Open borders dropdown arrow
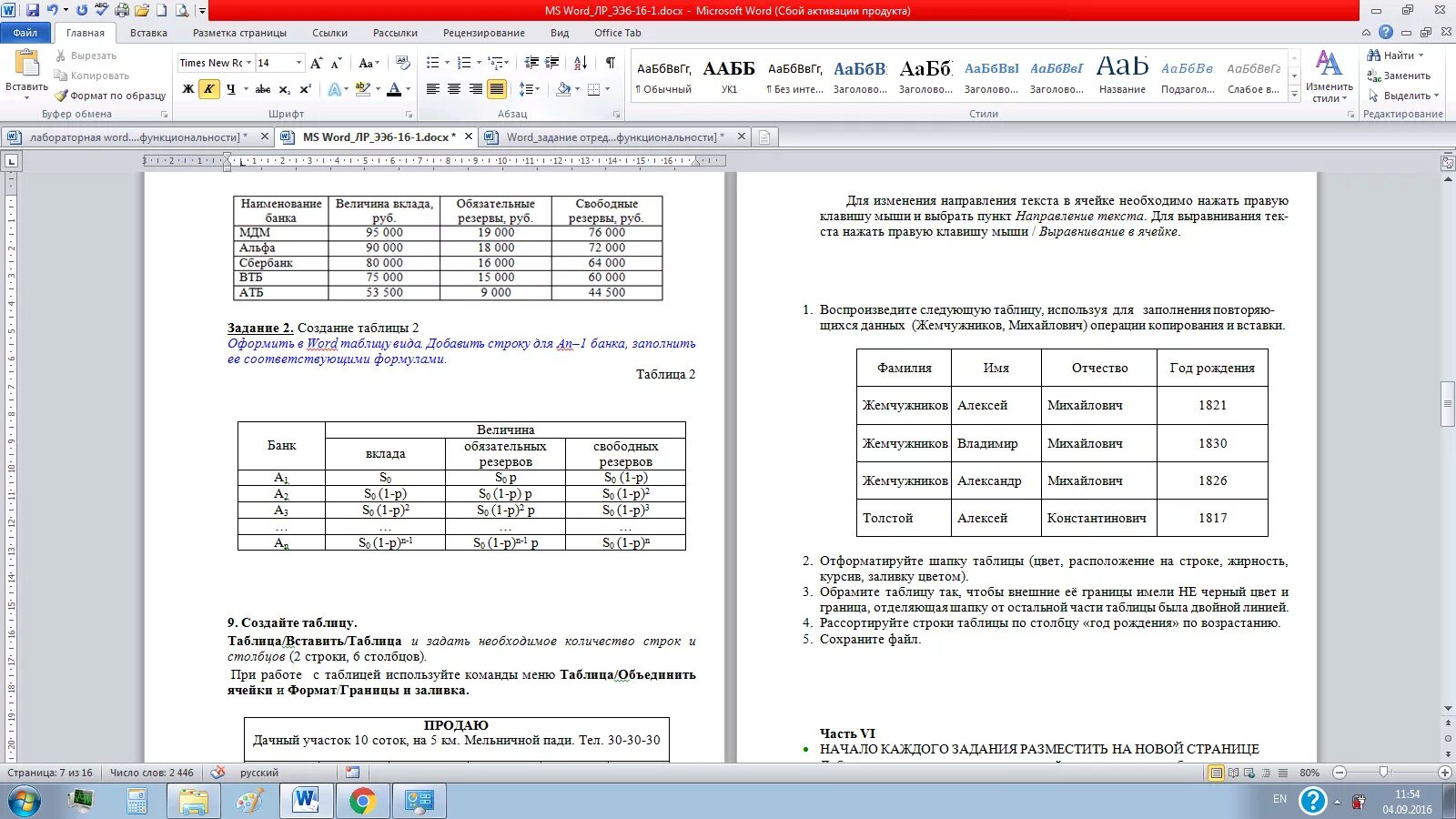1456x819 pixels. coord(607,89)
